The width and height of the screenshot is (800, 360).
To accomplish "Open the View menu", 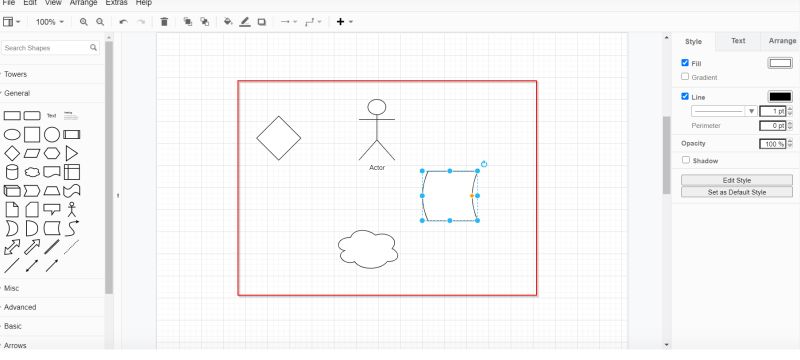I will pyautogui.click(x=53, y=3).
